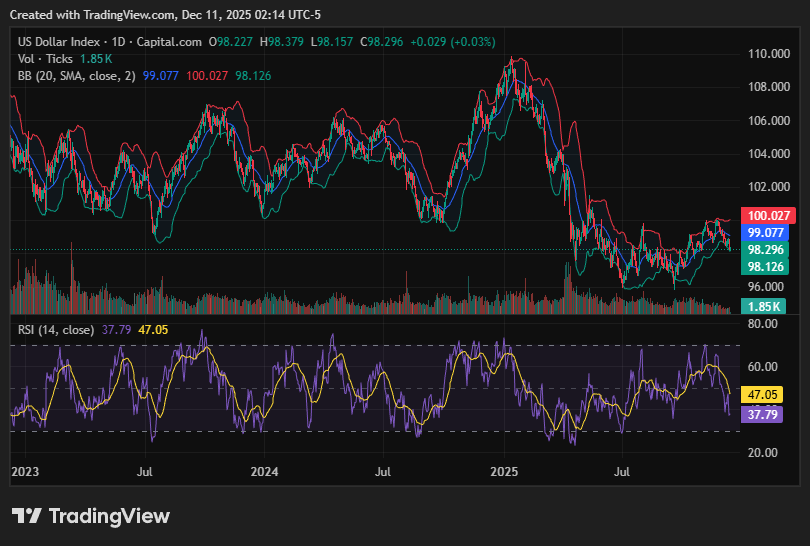This screenshot has width=810, height=546.
Task: Click the 2024 label on time axis
Action: point(264,471)
